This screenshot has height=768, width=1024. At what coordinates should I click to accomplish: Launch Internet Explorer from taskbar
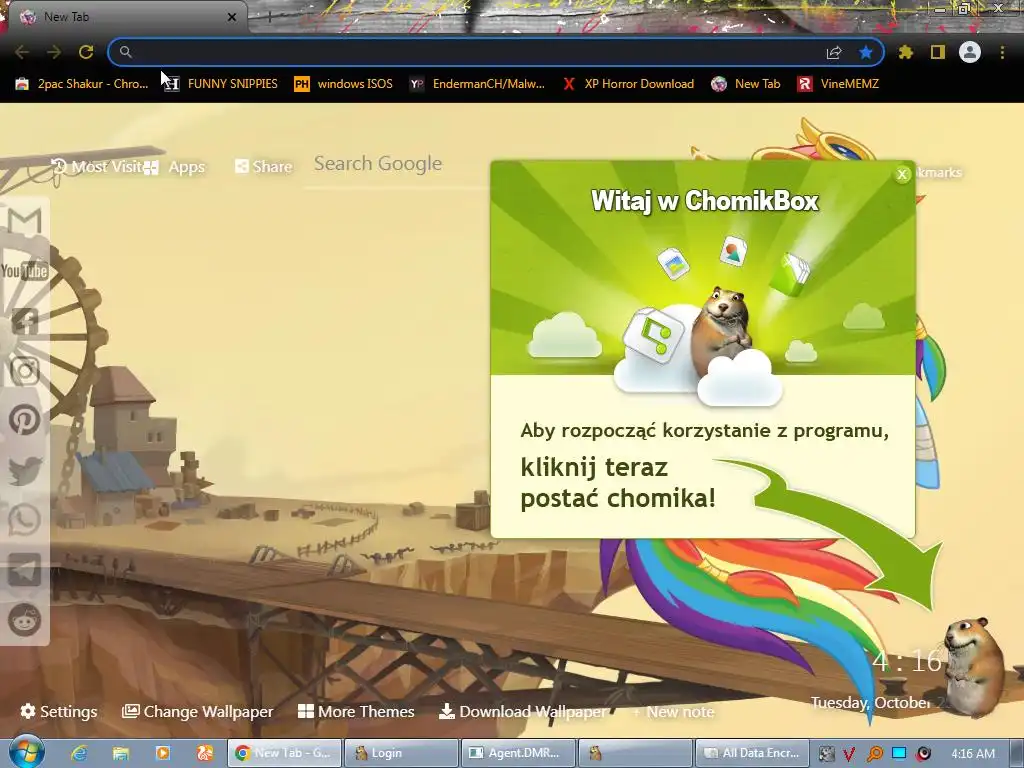(80, 754)
